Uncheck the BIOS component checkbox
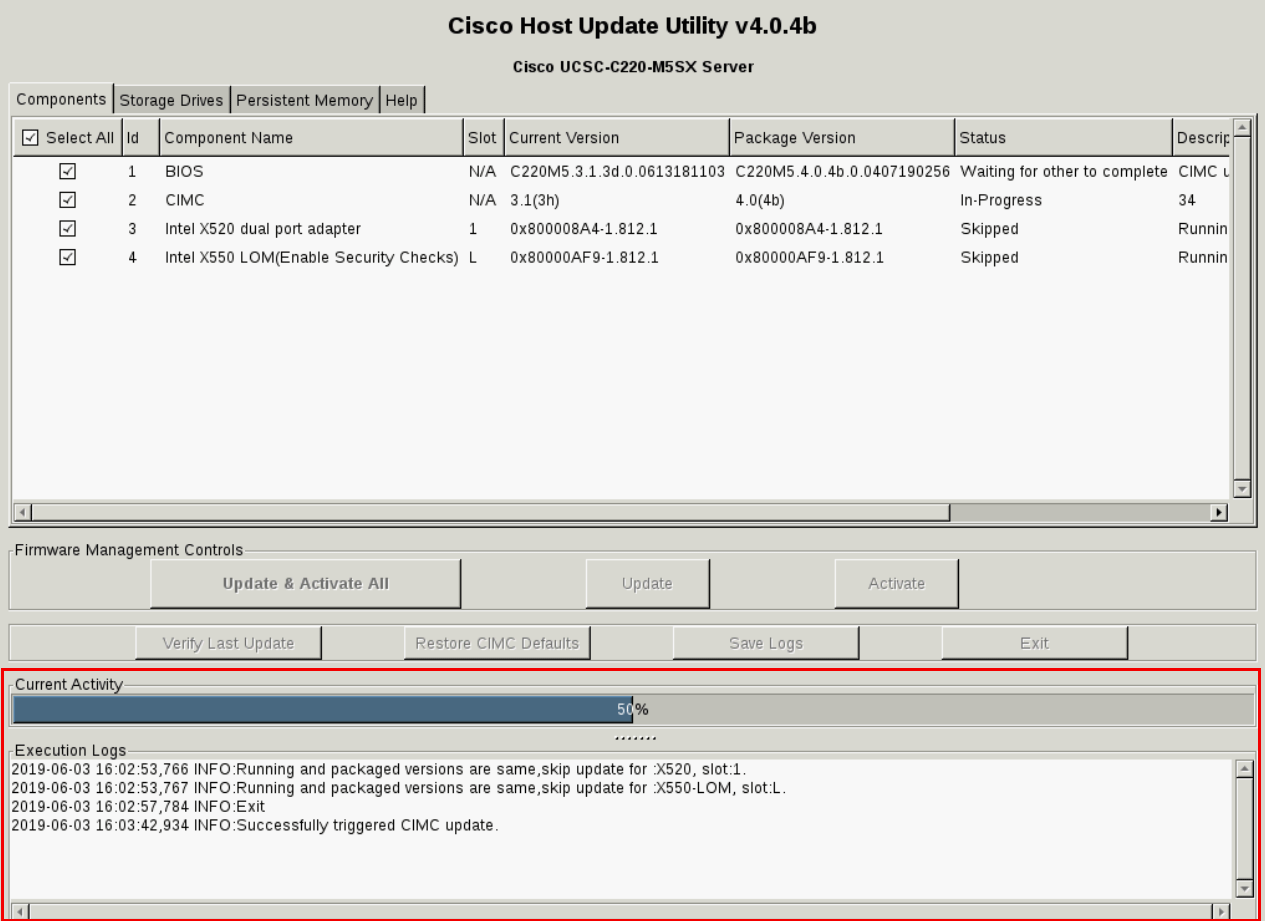Screen dimensions: 1265x921 68,171
